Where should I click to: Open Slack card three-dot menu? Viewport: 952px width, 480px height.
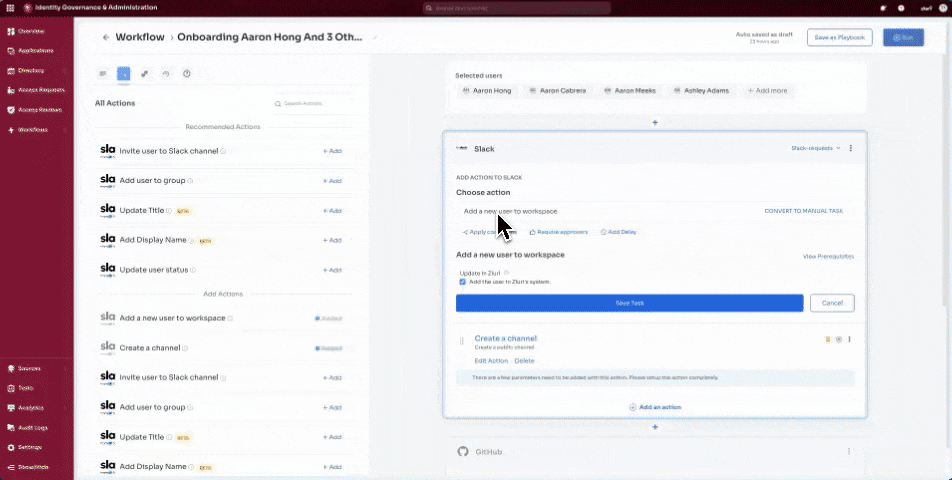(x=851, y=148)
